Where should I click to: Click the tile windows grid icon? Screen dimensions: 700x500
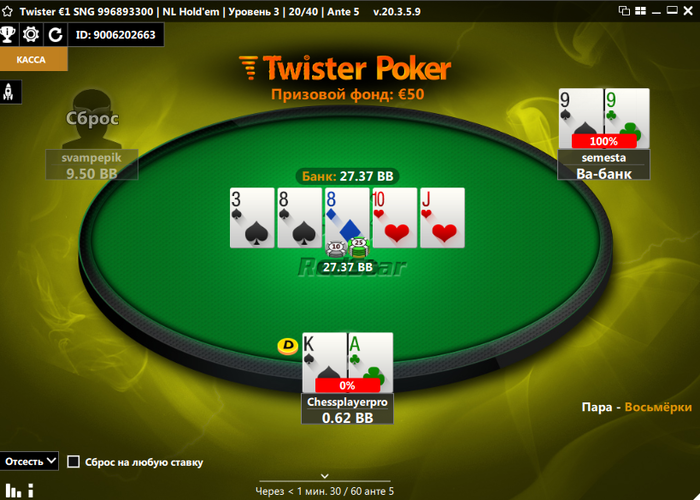(640, 11)
